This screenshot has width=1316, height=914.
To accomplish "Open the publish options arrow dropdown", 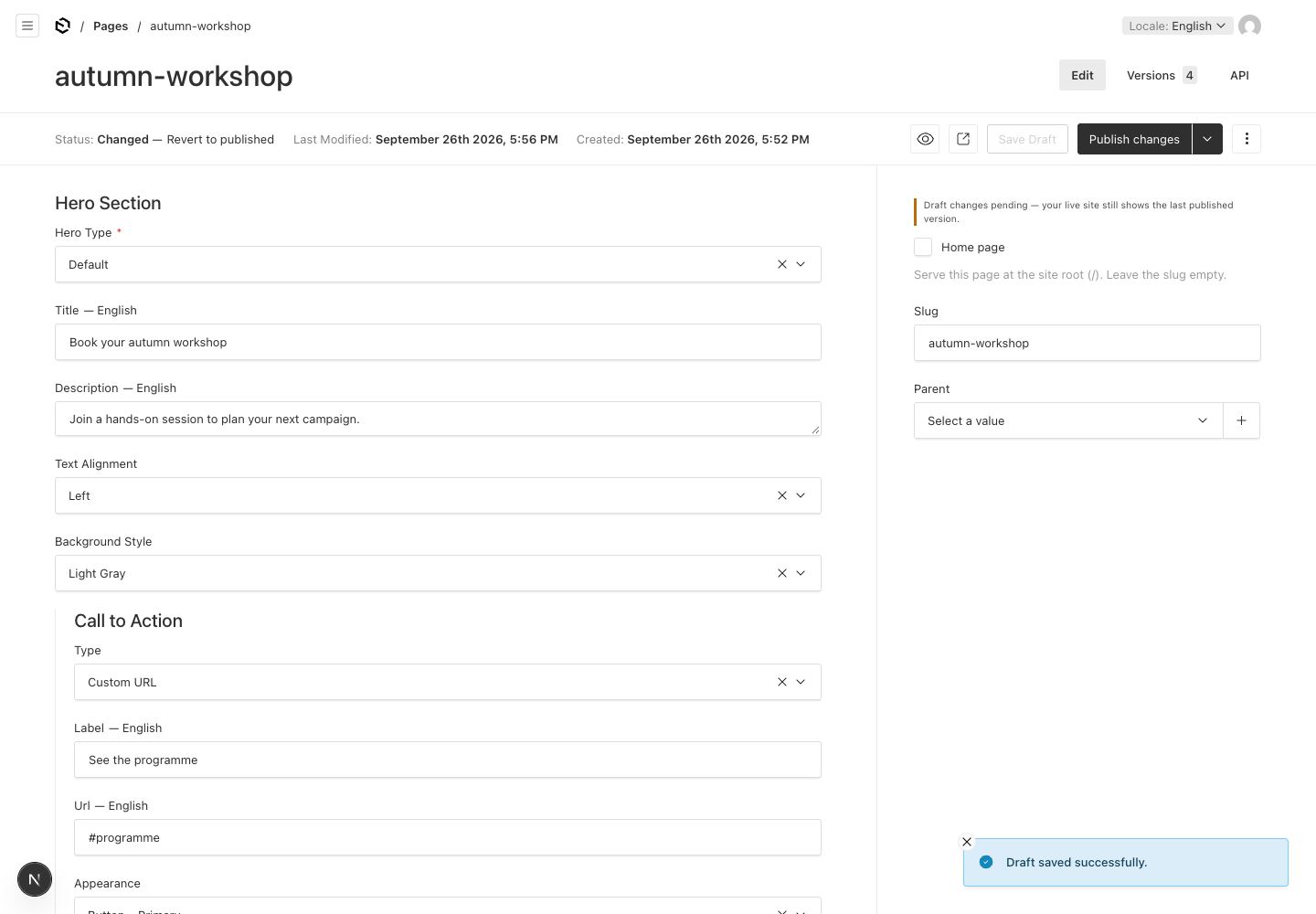I will pyautogui.click(x=1207, y=139).
